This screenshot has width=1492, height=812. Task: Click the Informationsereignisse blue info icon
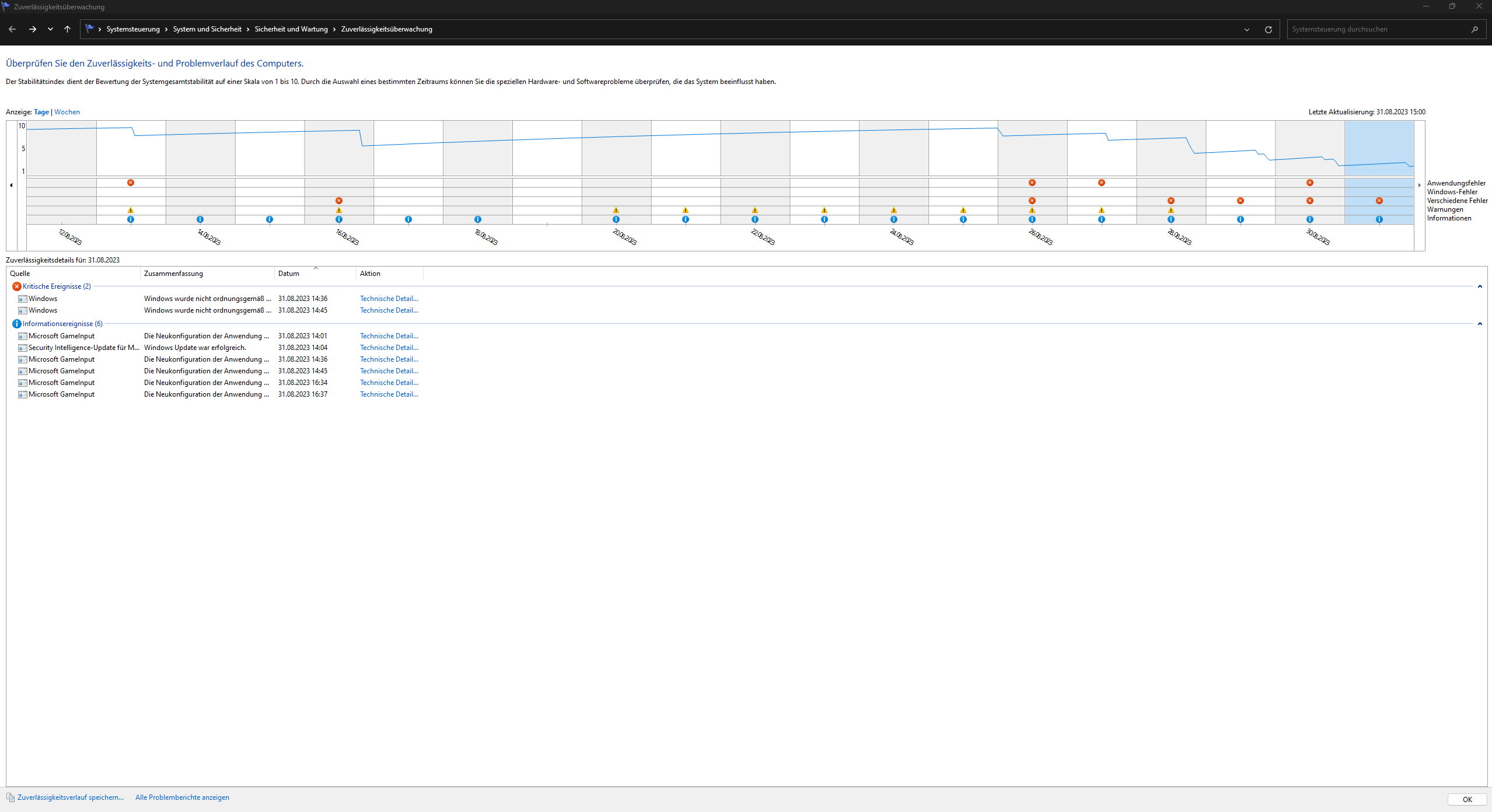[17, 324]
